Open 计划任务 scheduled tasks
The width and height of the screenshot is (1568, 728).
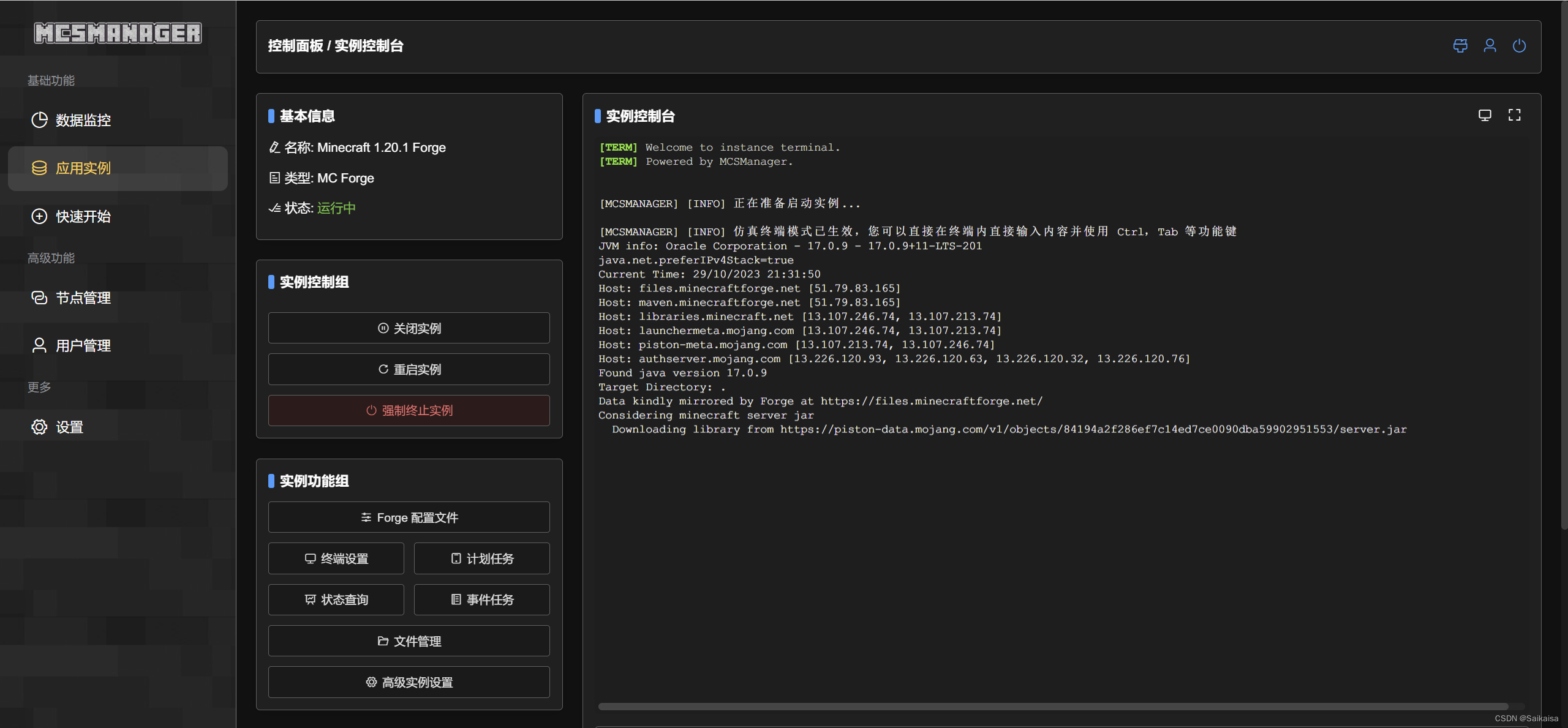(482, 558)
